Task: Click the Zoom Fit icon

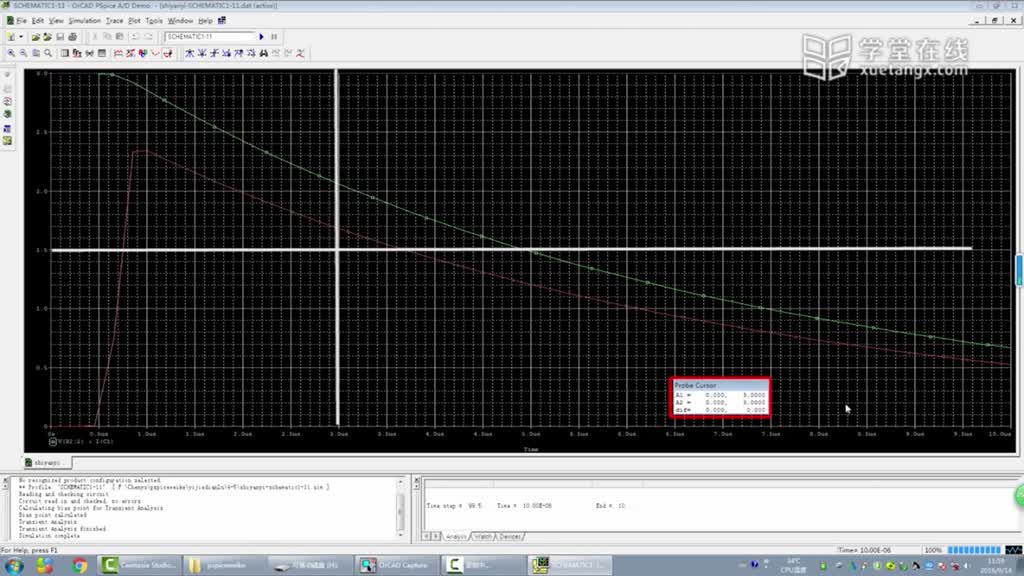Action: (48, 54)
